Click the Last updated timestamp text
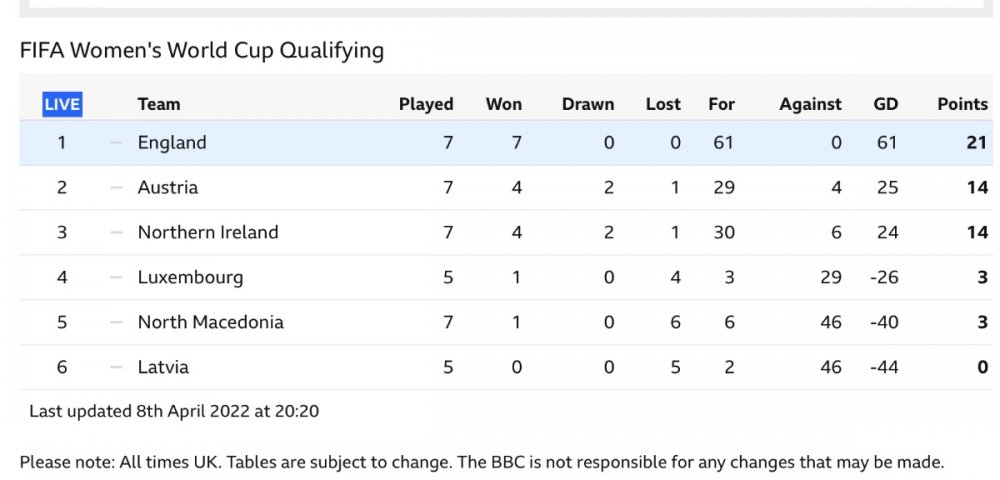Image resolution: width=1000 pixels, height=480 pixels. (x=174, y=410)
